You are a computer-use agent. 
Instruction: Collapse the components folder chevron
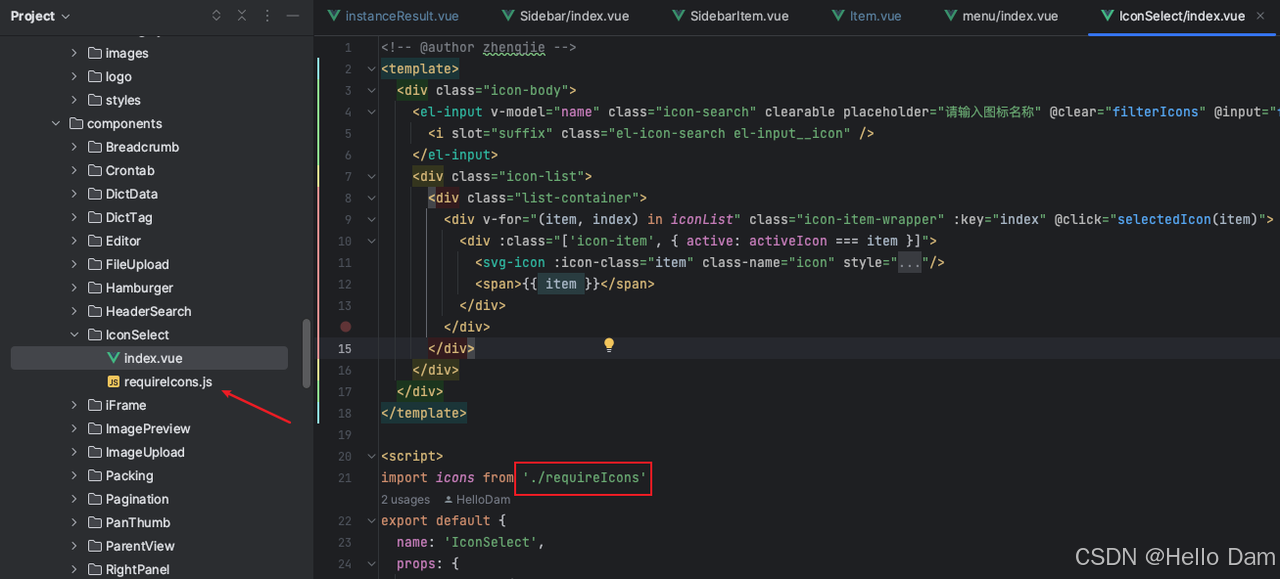coord(56,124)
